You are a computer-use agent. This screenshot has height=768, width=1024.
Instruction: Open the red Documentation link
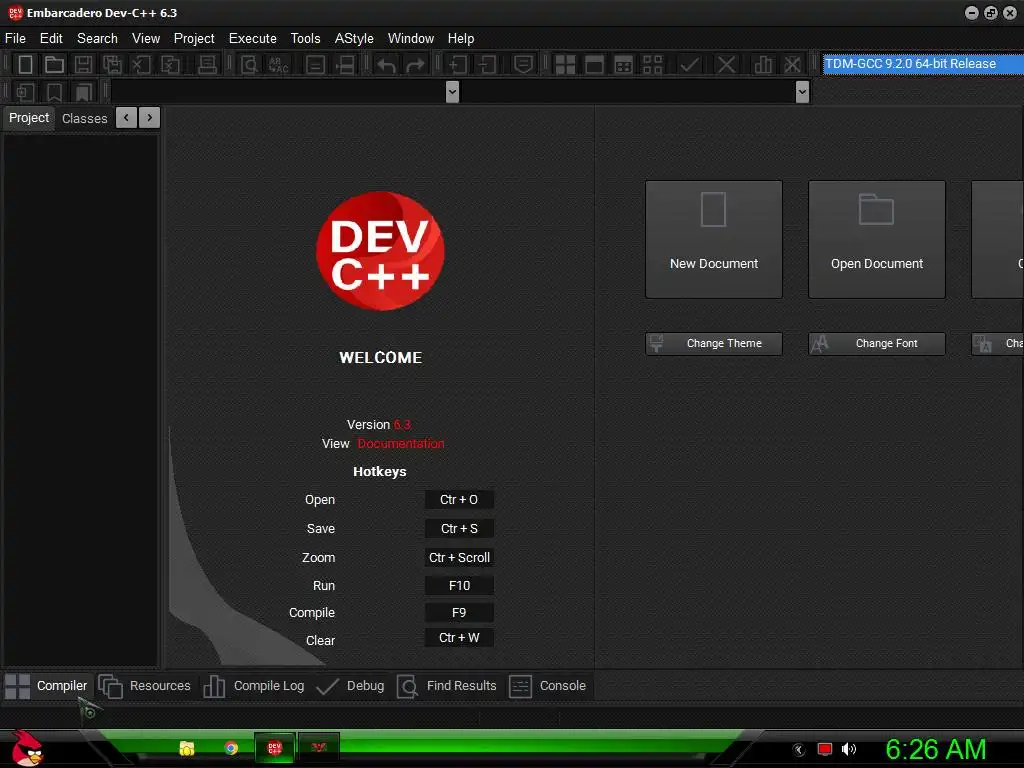click(401, 443)
